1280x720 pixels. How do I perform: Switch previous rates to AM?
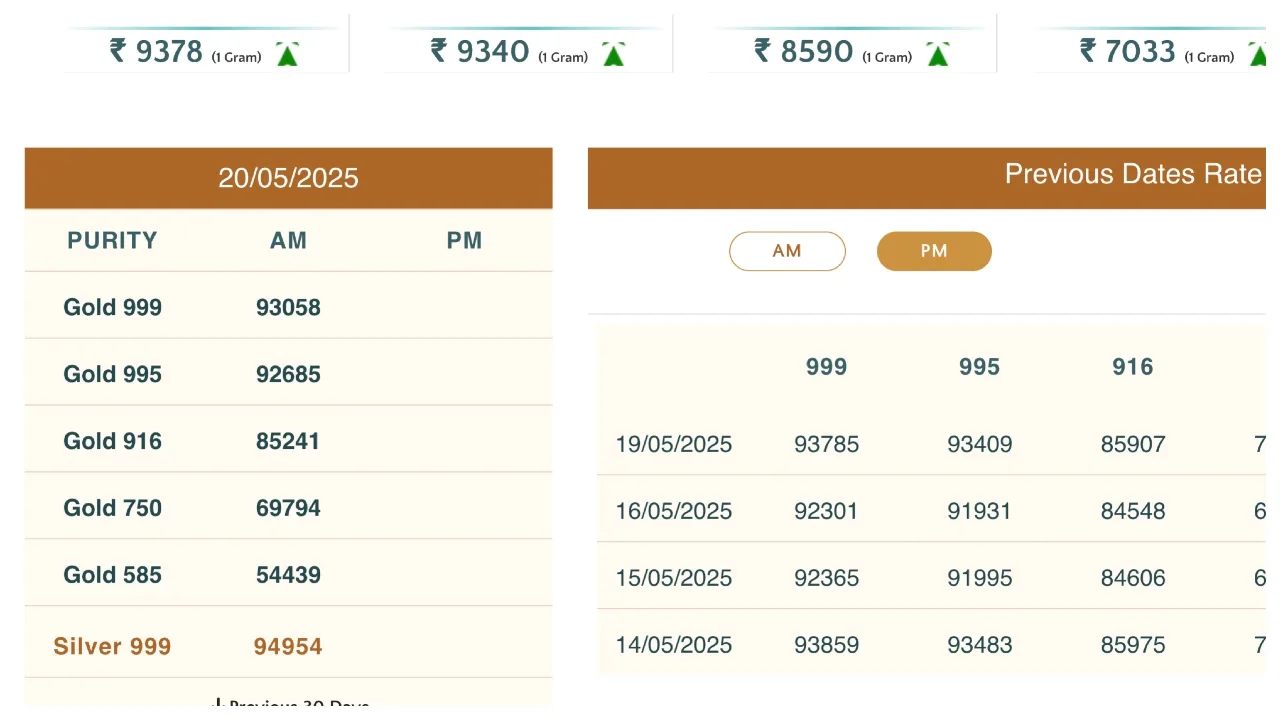(787, 251)
